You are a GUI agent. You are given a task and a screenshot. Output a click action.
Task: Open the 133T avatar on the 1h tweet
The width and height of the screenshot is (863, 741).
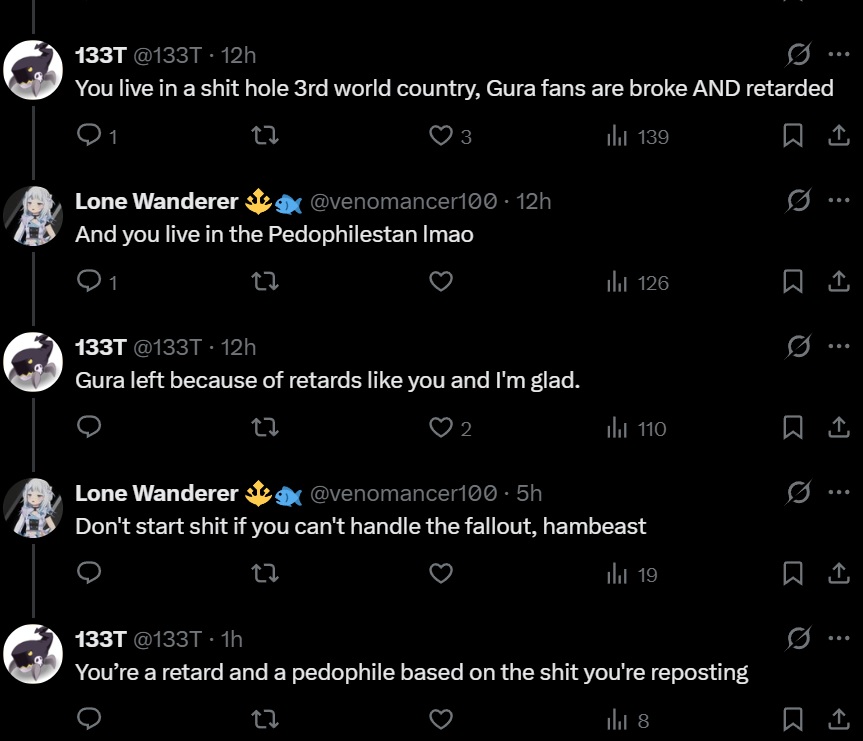pos(34,654)
